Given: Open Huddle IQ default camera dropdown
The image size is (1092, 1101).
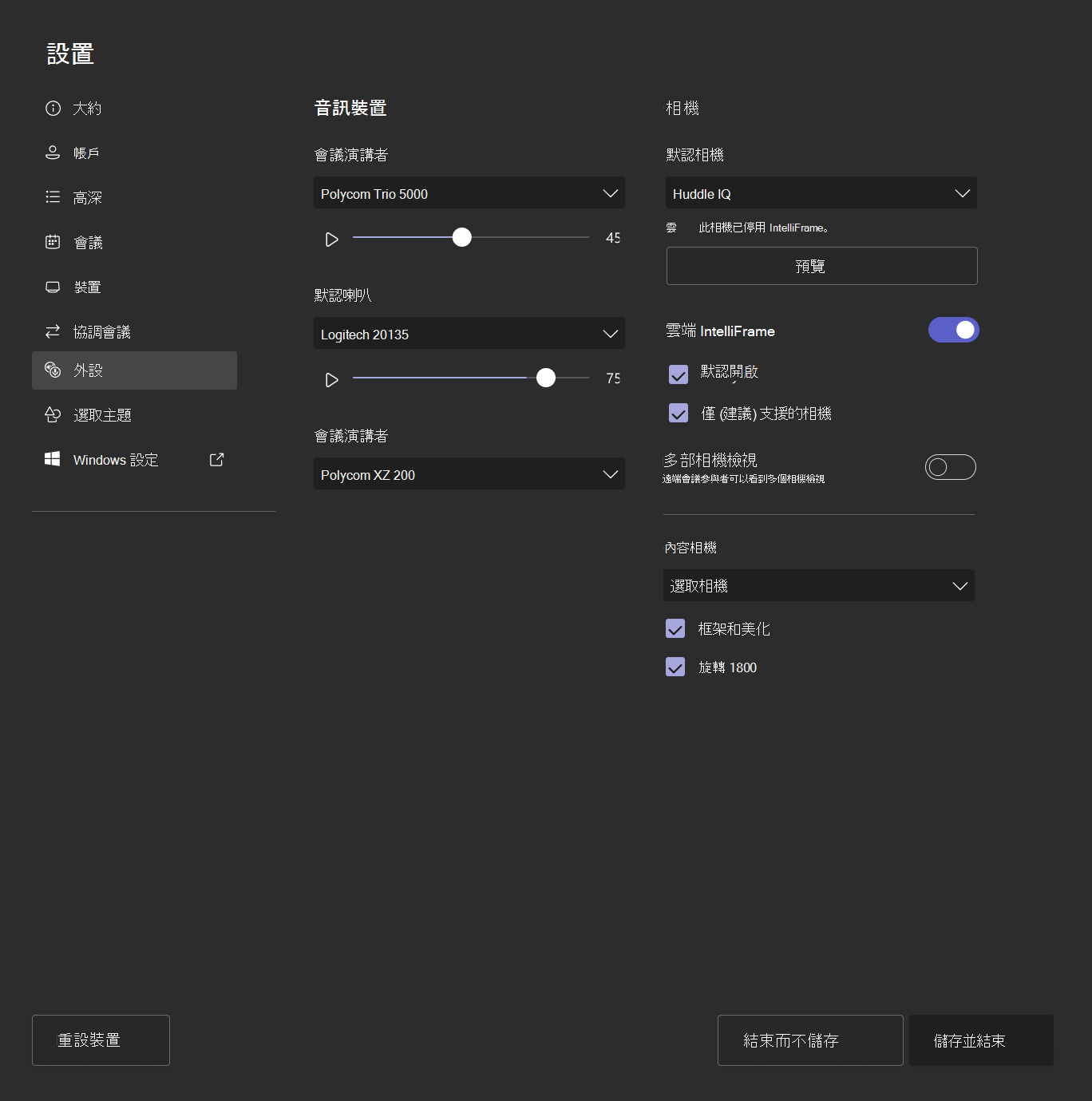Looking at the screenshot, I should pos(821,192).
